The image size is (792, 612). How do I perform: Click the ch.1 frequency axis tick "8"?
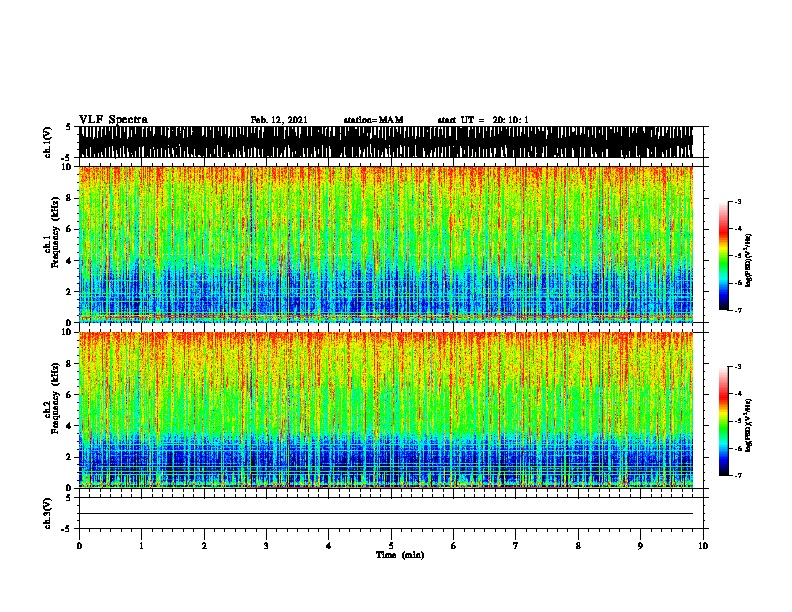pyautogui.click(x=71, y=198)
